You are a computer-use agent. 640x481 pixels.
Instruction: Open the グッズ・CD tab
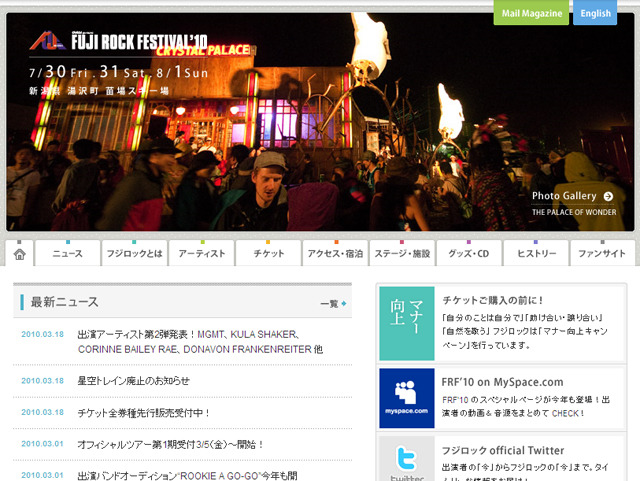coord(469,254)
